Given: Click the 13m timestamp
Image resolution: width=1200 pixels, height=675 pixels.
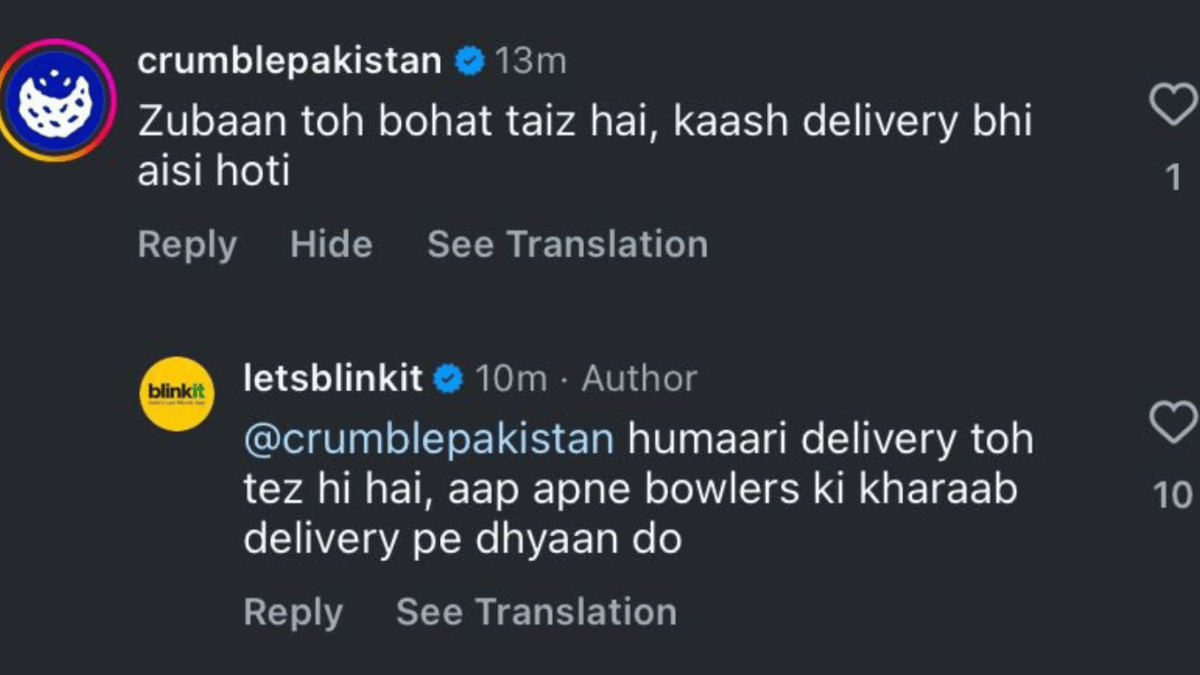Looking at the screenshot, I should click(531, 62).
